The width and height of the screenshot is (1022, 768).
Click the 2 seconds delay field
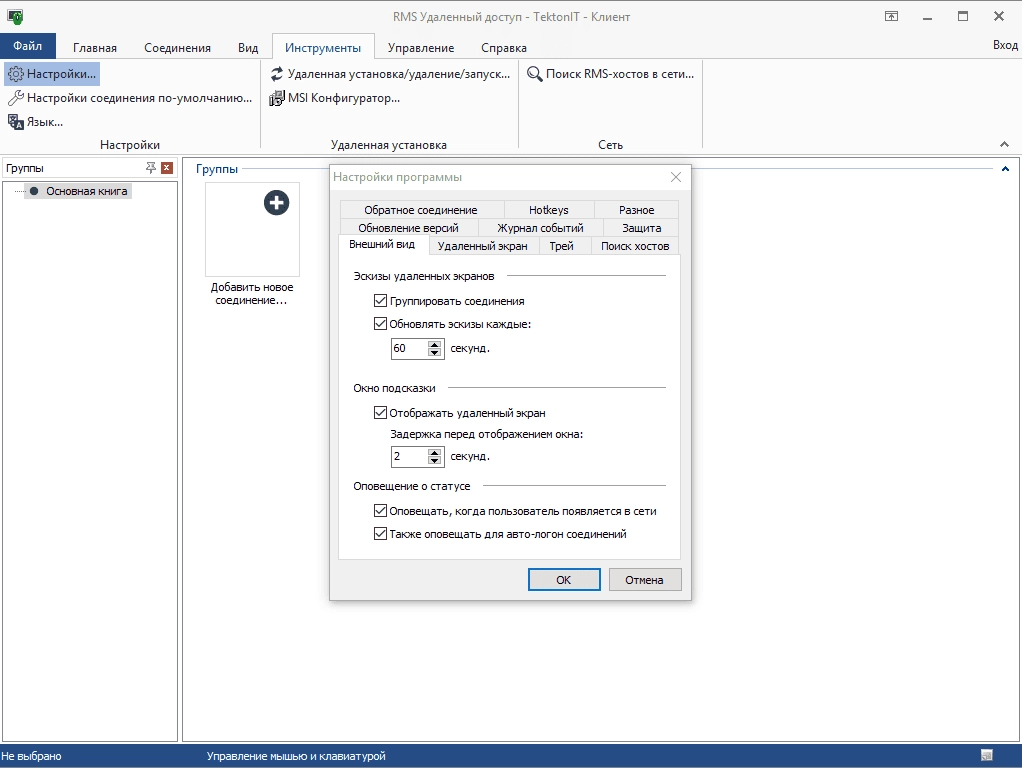(409, 456)
